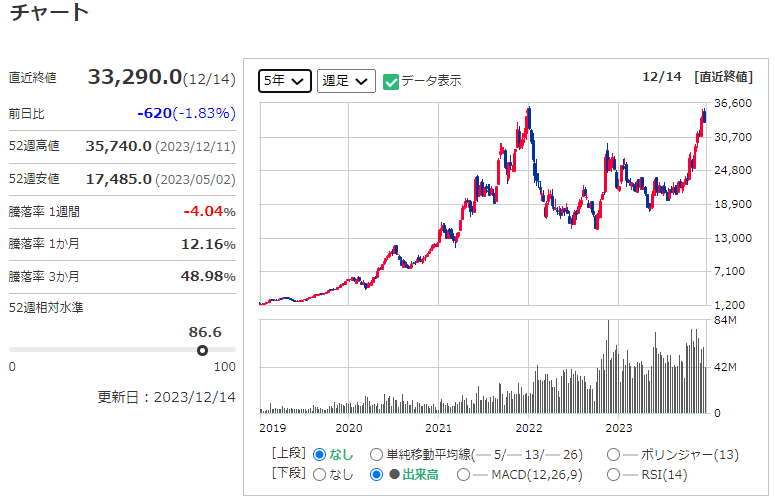Expand the 週足 interval dropdown
This screenshot has width=775, height=501.
click(x=346, y=81)
